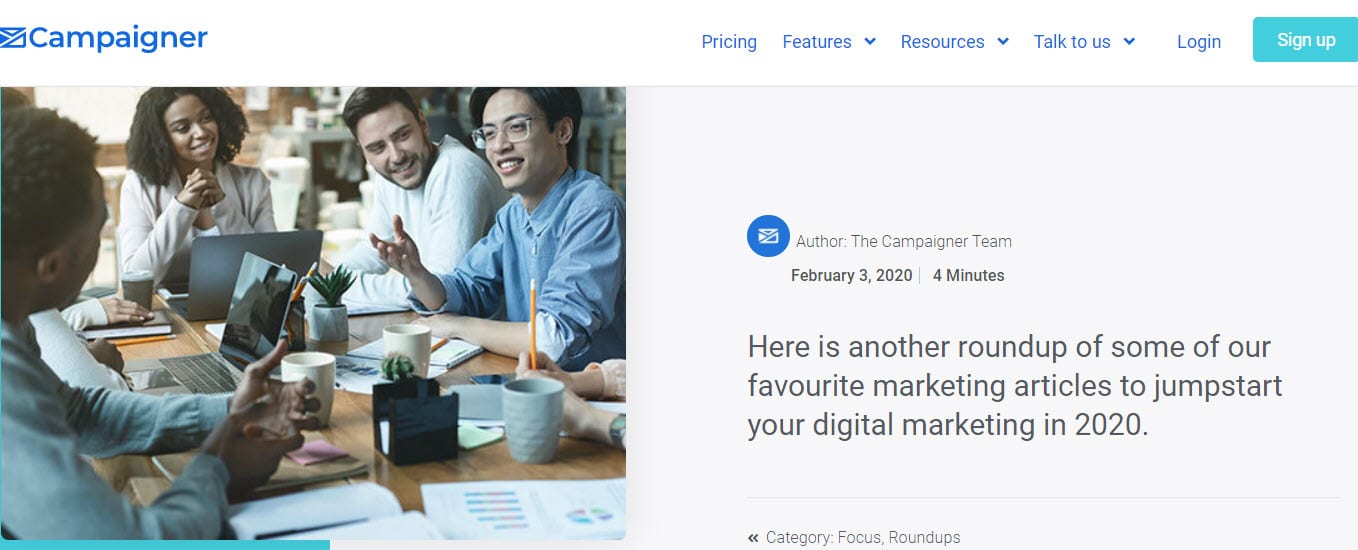Open the Pricing menu item
The width and height of the screenshot is (1358, 550).
click(x=729, y=42)
